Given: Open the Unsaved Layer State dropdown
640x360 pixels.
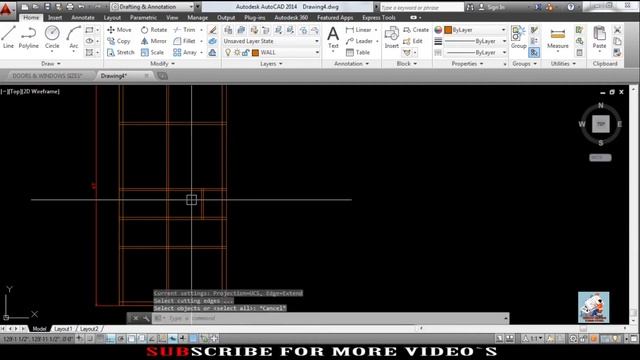Looking at the screenshot, I should click(x=271, y=41).
